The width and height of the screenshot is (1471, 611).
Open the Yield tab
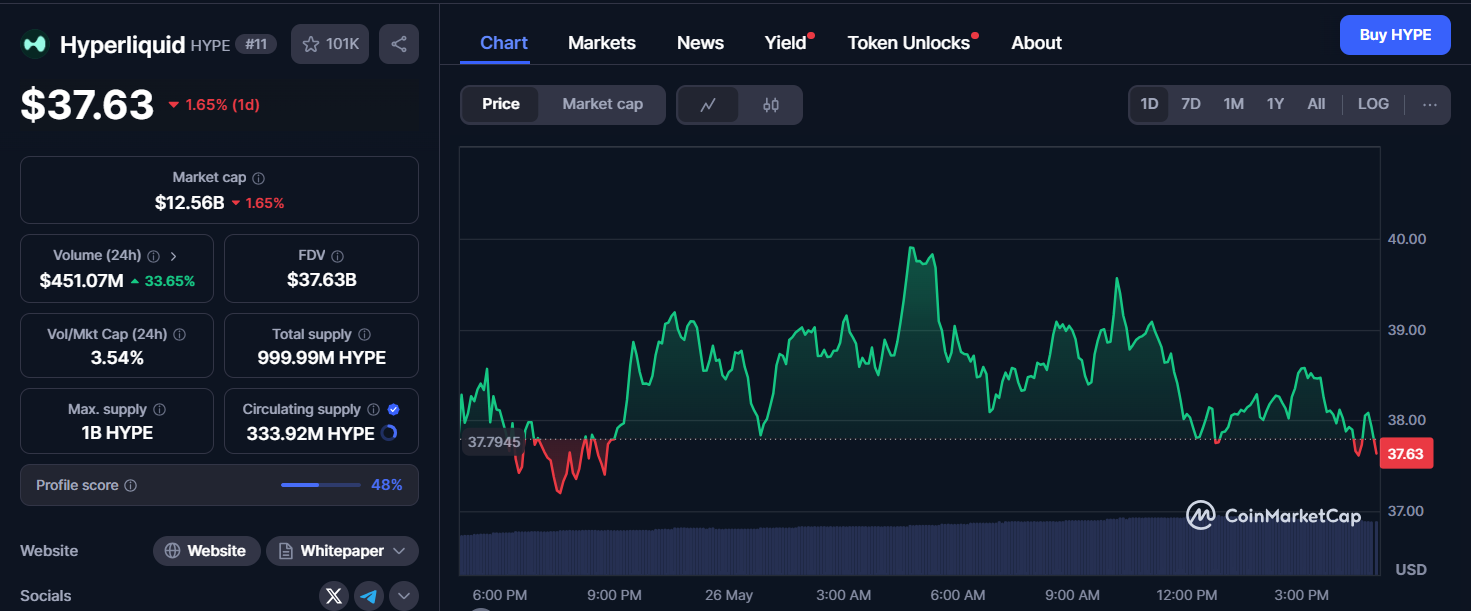pos(786,43)
